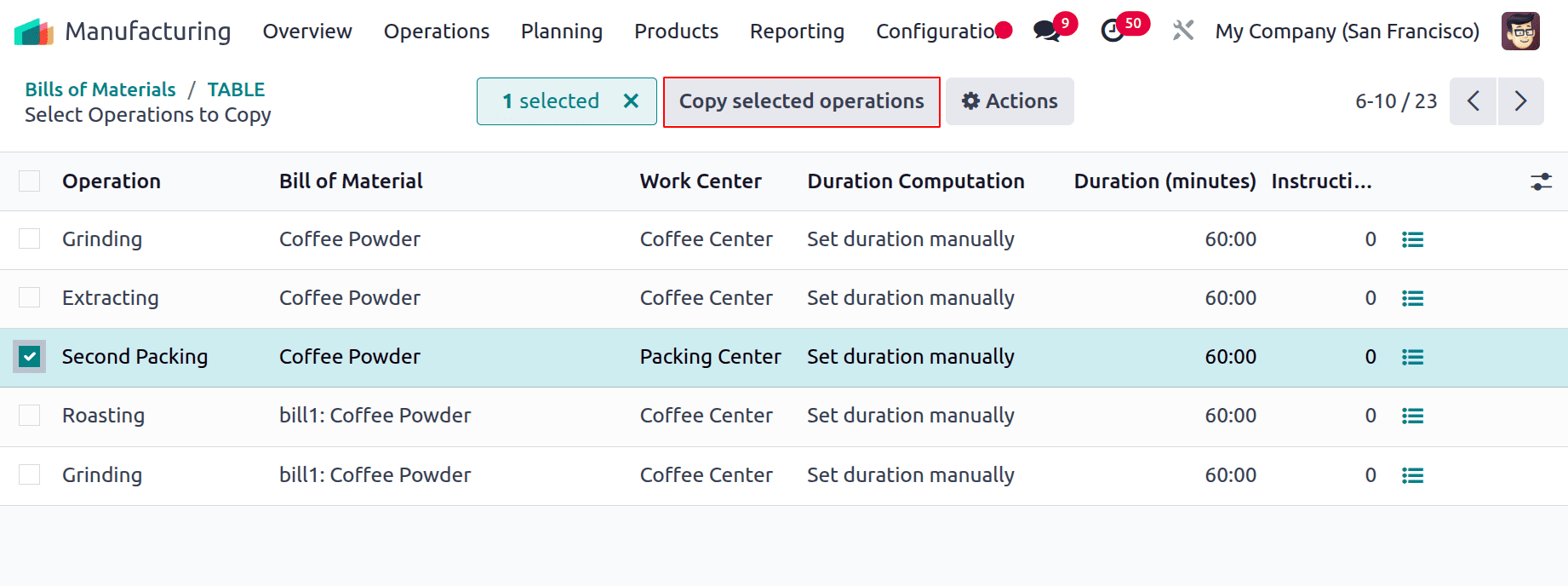Image resolution: width=1568 pixels, height=586 pixels.
Task: Open the Planning menu
Action: pos(562,32)
